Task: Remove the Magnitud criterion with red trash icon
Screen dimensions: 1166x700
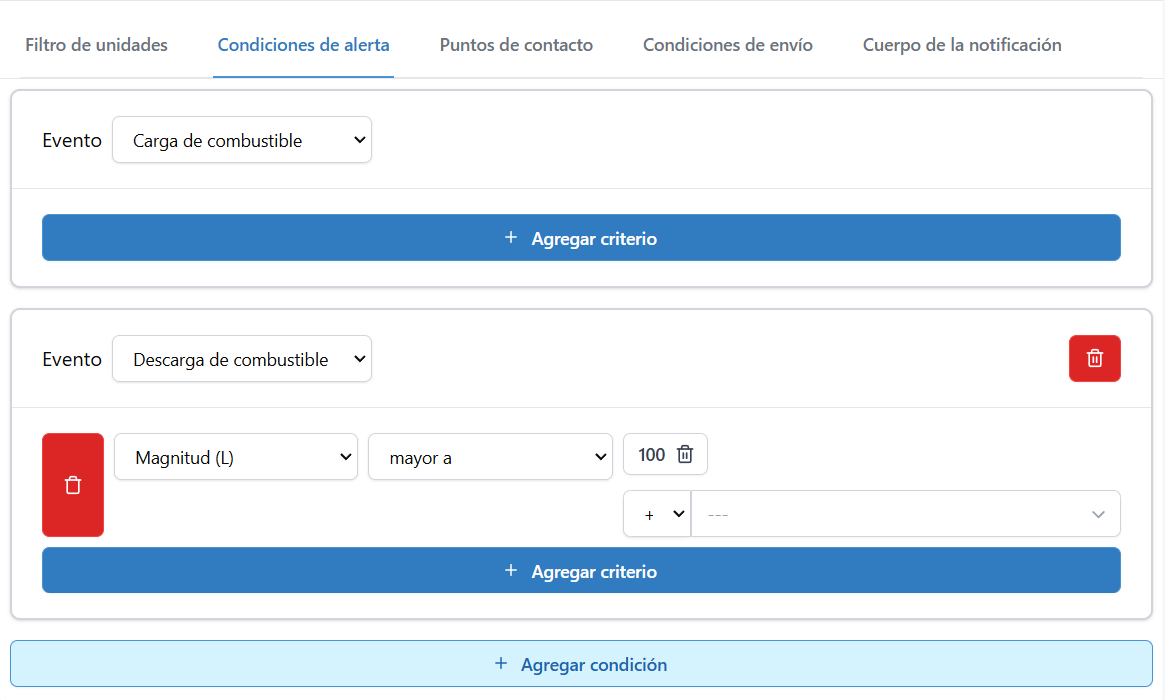Action: (x=72, y=484)
